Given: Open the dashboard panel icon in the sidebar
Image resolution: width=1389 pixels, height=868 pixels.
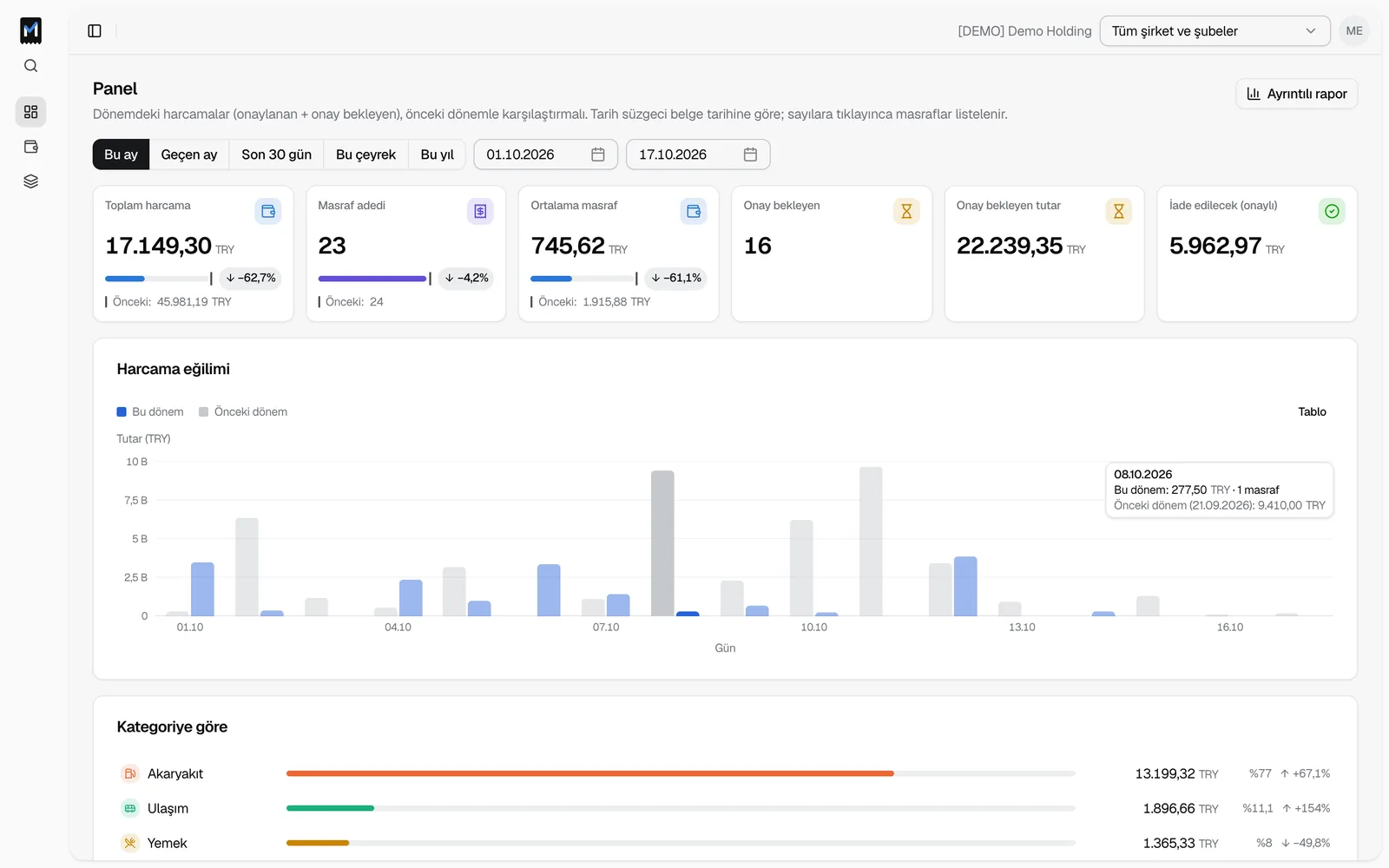Looking at the screenshot, I should coord(30,112).
